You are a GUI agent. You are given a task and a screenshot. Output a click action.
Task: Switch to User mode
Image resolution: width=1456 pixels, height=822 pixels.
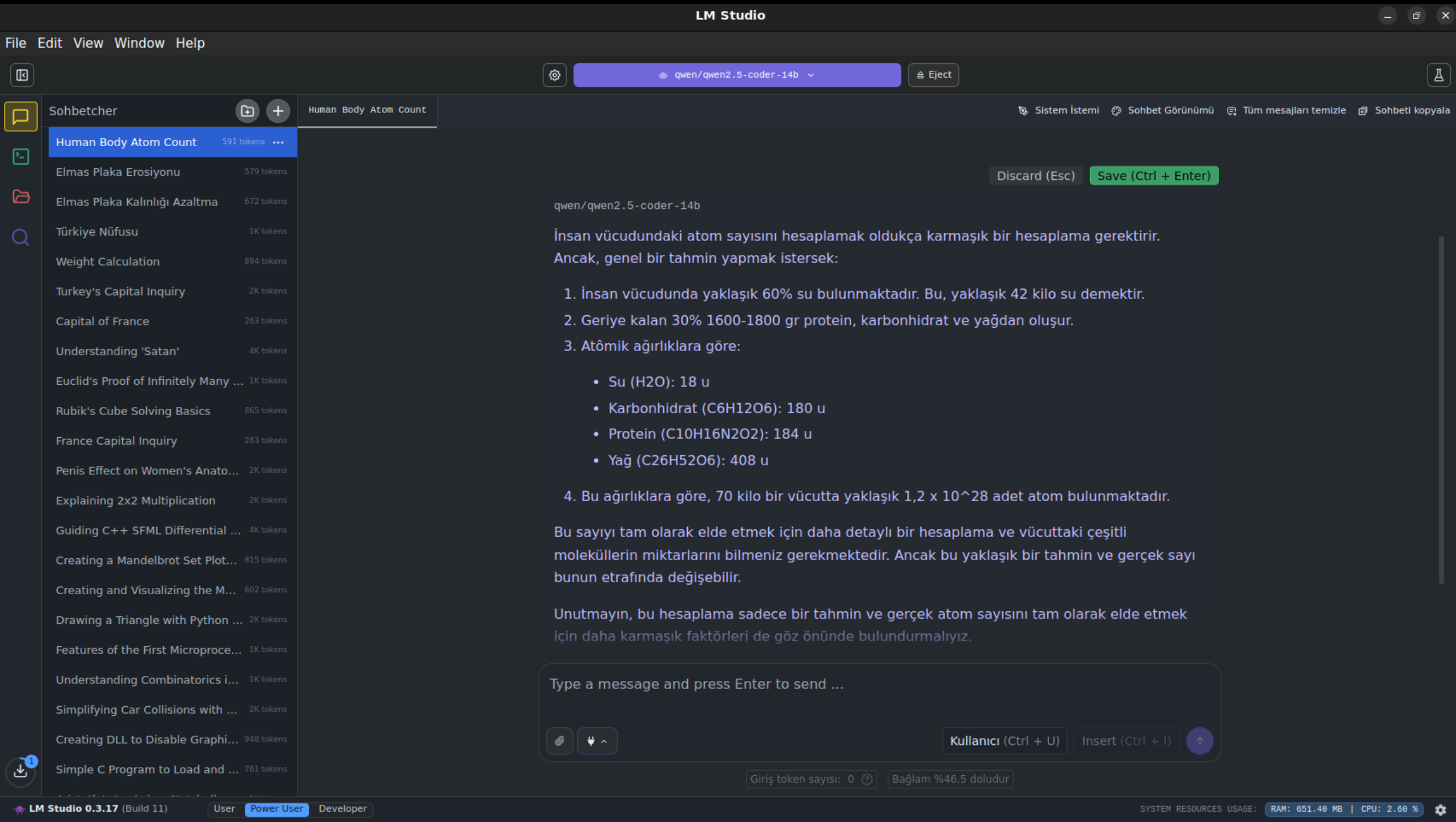pos(224,809)
